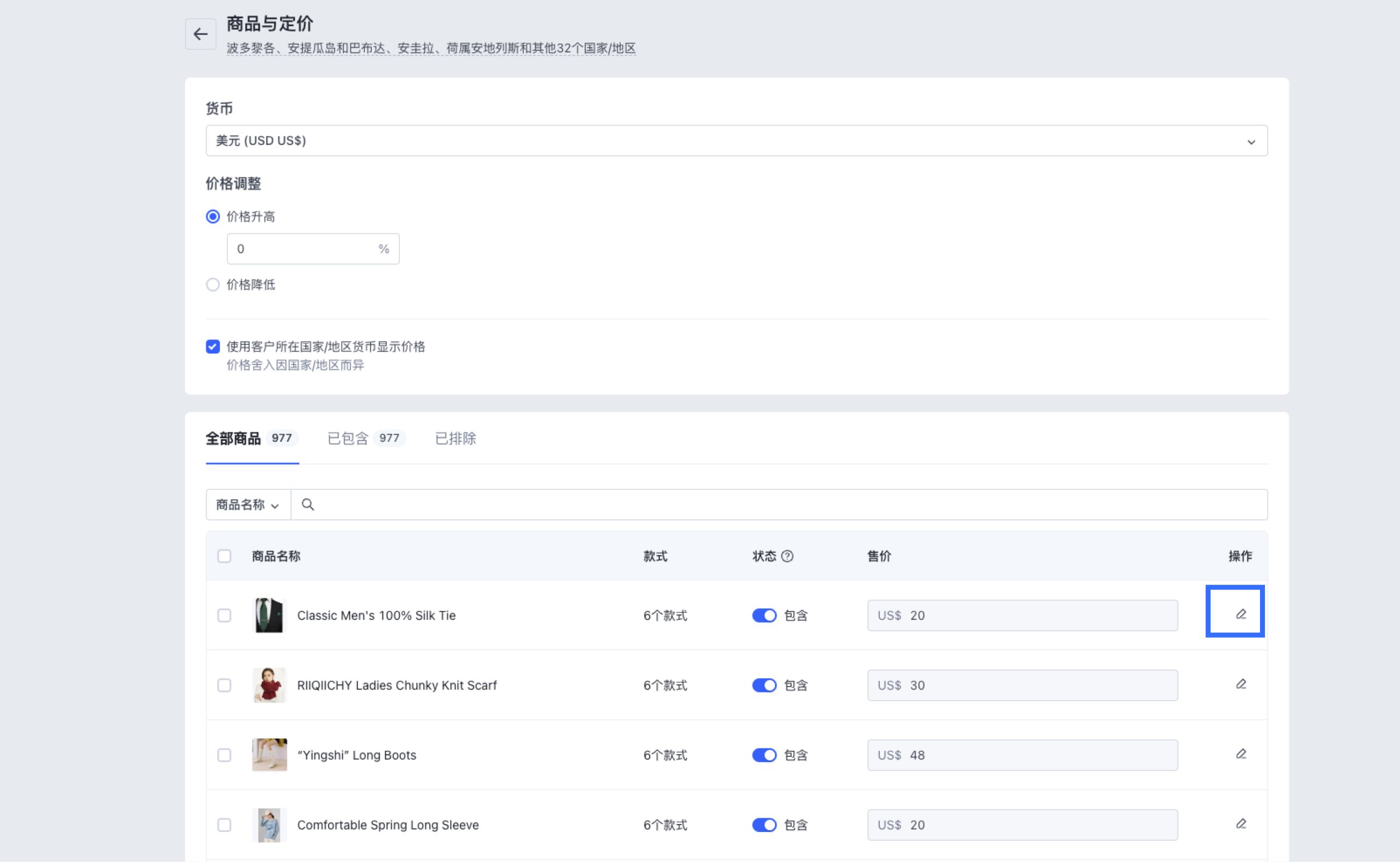
Task: Click the status help question icon
Action: [786, 556]
